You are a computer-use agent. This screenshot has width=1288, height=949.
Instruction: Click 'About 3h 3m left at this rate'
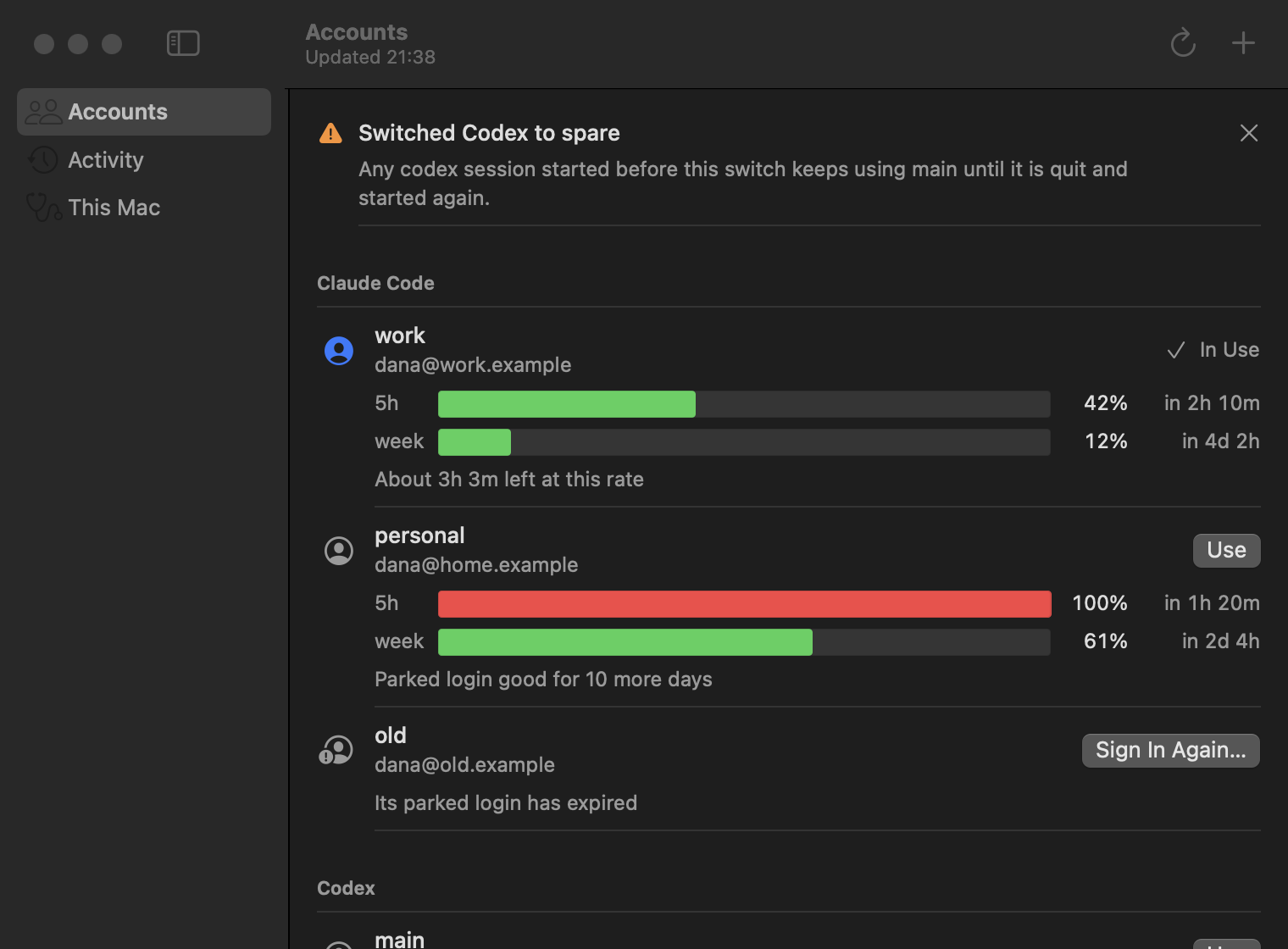[x=509, y=480]
